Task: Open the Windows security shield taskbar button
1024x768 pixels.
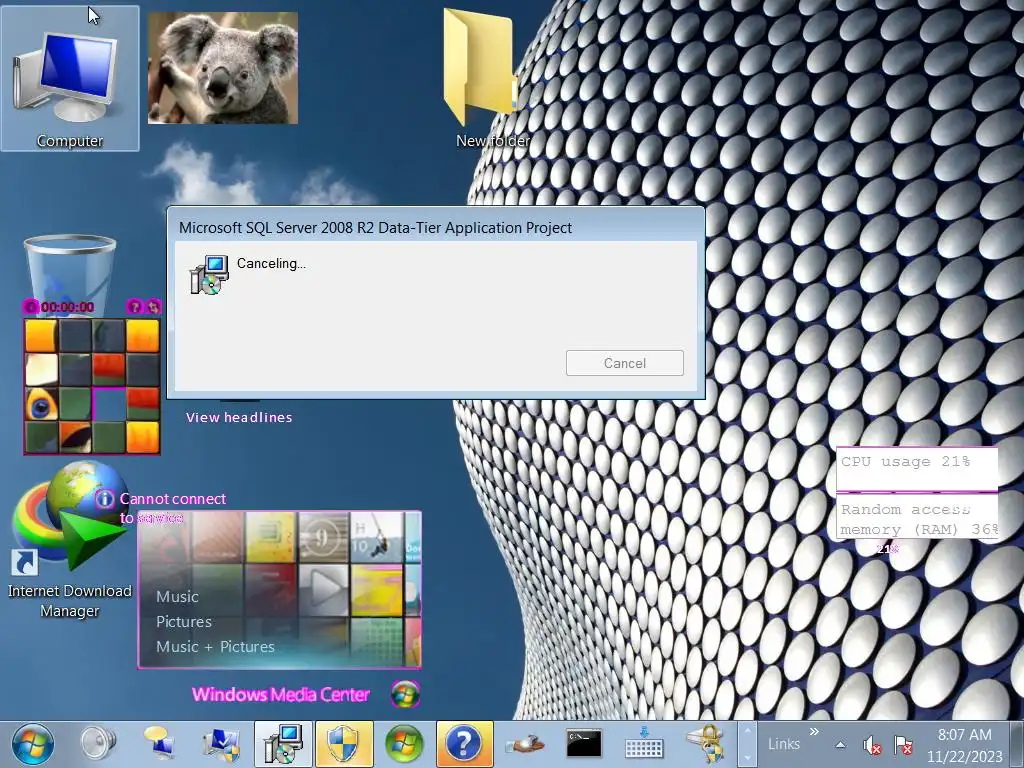Action: [344, 744]
